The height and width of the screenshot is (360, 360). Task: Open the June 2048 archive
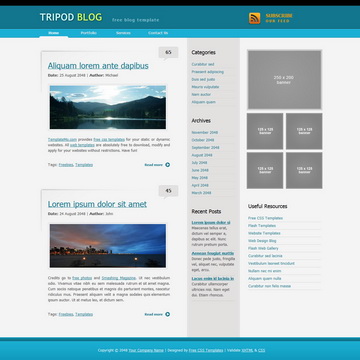(200, 170)
